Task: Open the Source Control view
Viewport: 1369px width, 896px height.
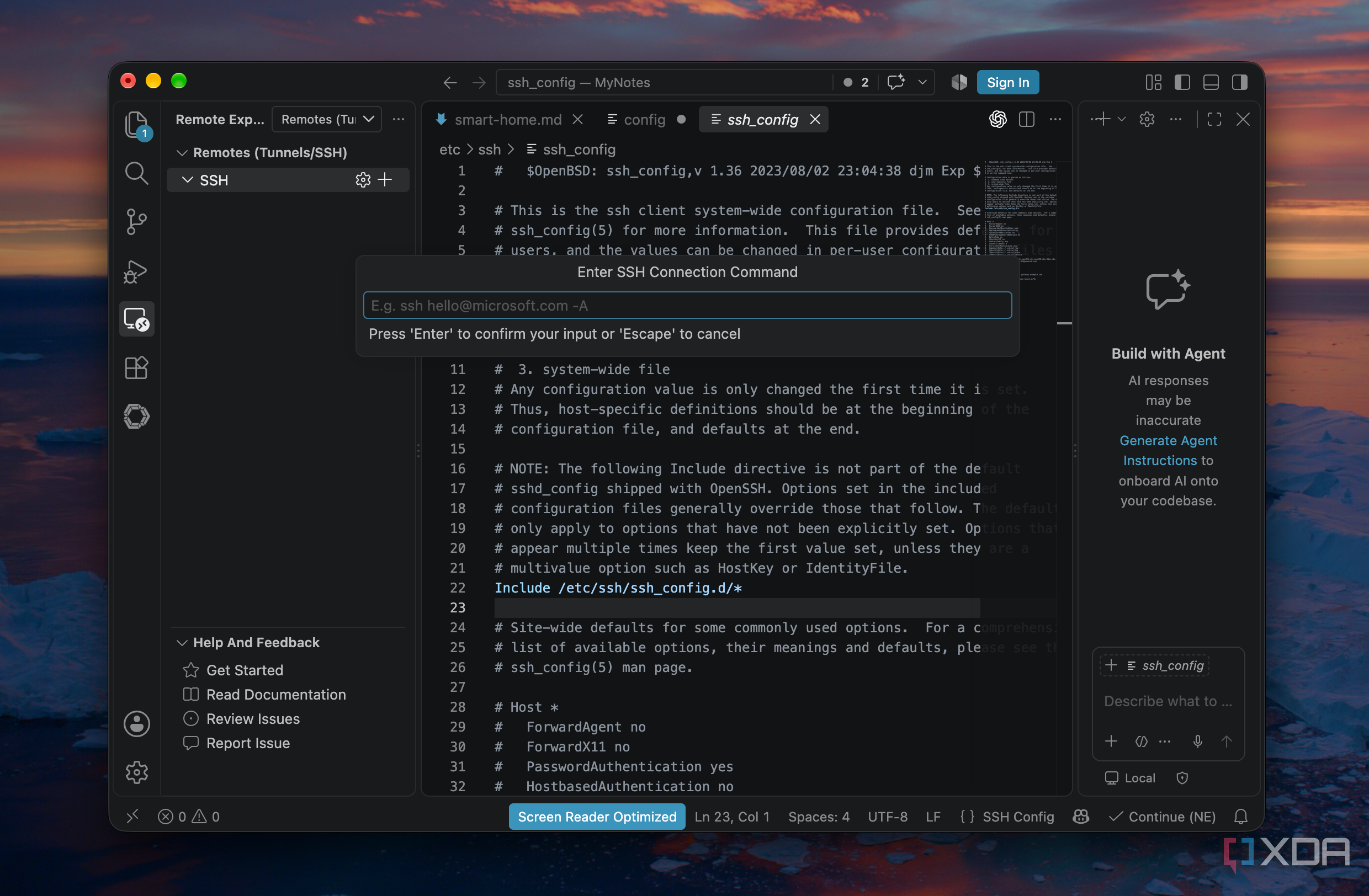Action: [137, 222]
